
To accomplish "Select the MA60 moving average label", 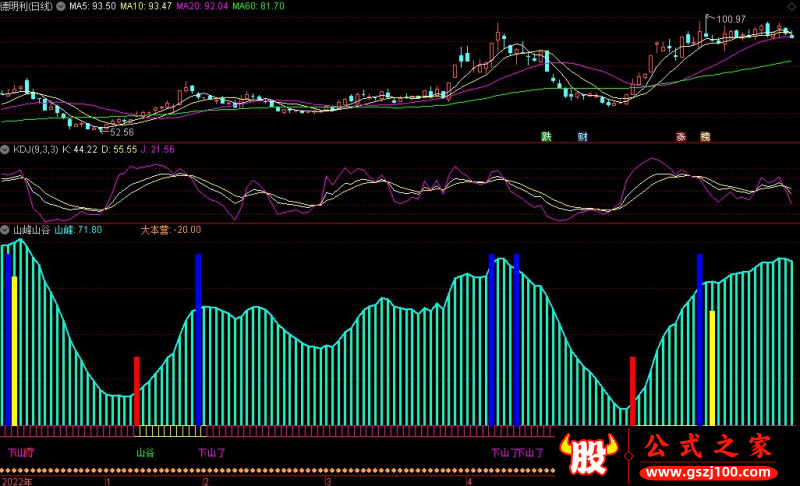I will [260, 6].
